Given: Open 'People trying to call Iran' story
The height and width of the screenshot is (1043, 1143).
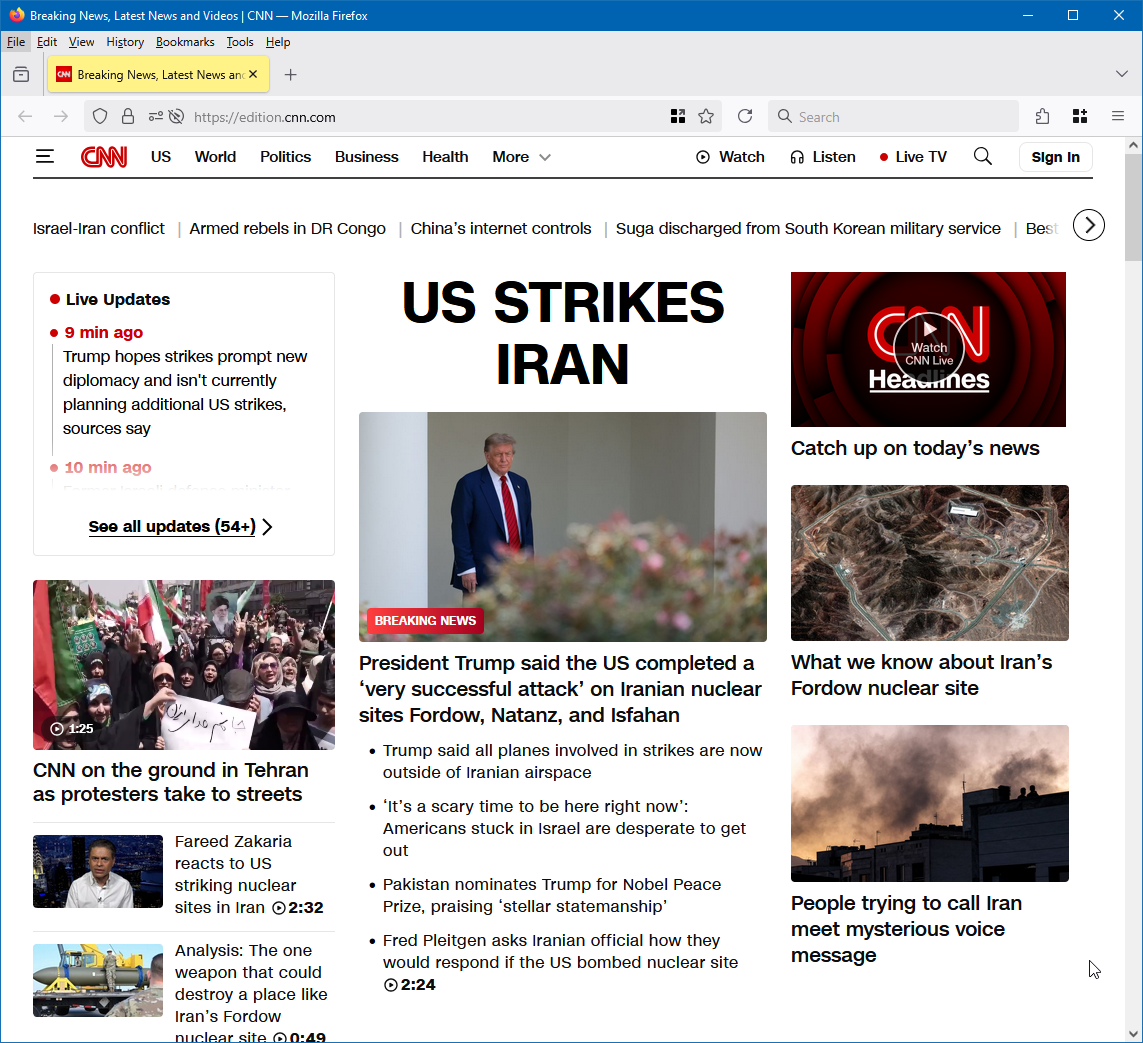Looking at the screenshot, I should [906, 929].
